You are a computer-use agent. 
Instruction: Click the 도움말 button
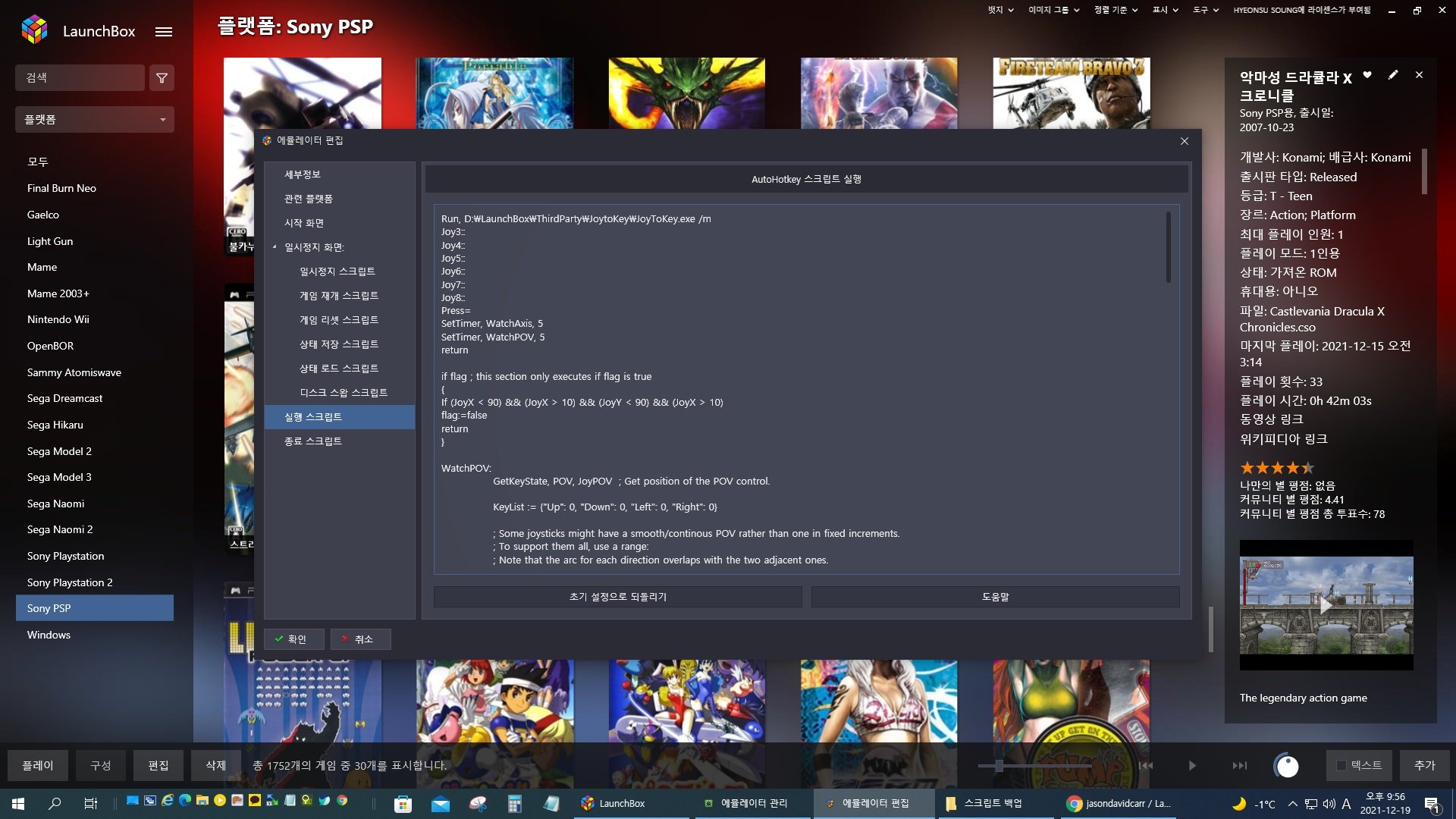click(x=995, y=597)
